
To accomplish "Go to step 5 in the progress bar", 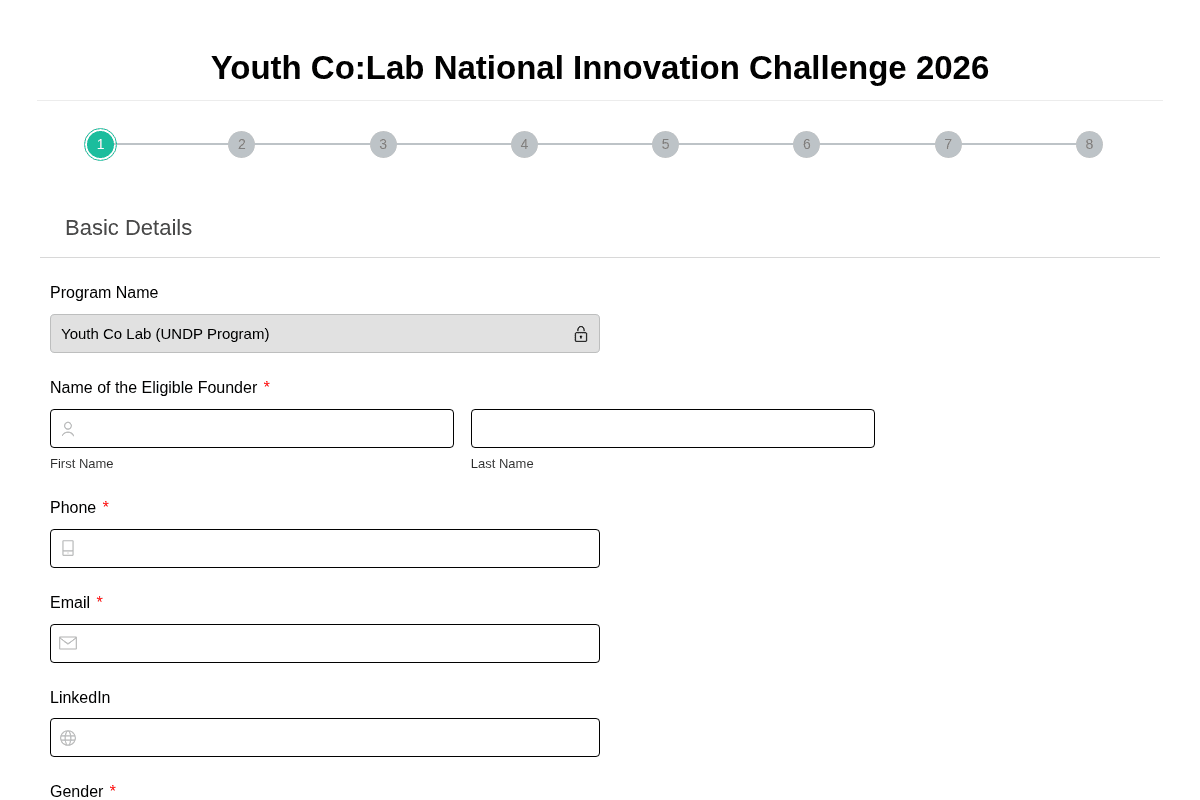I will point(665,144).
